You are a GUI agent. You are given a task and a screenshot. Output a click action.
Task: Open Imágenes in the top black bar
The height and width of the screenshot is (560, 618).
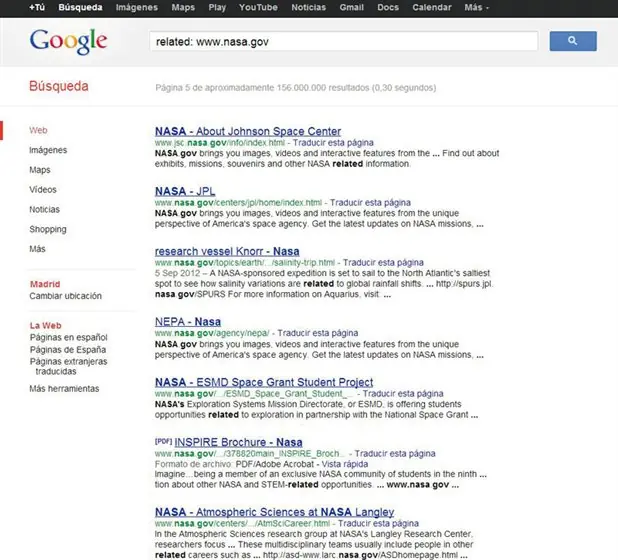[137, 7]
